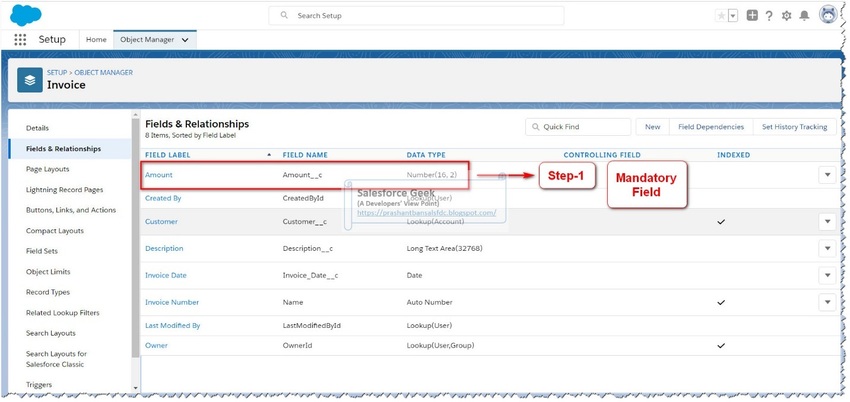The width and height of the screenshot is (850, 402).
Task: Open Record Types in the sidebar
Action: (x=48, y=293)
